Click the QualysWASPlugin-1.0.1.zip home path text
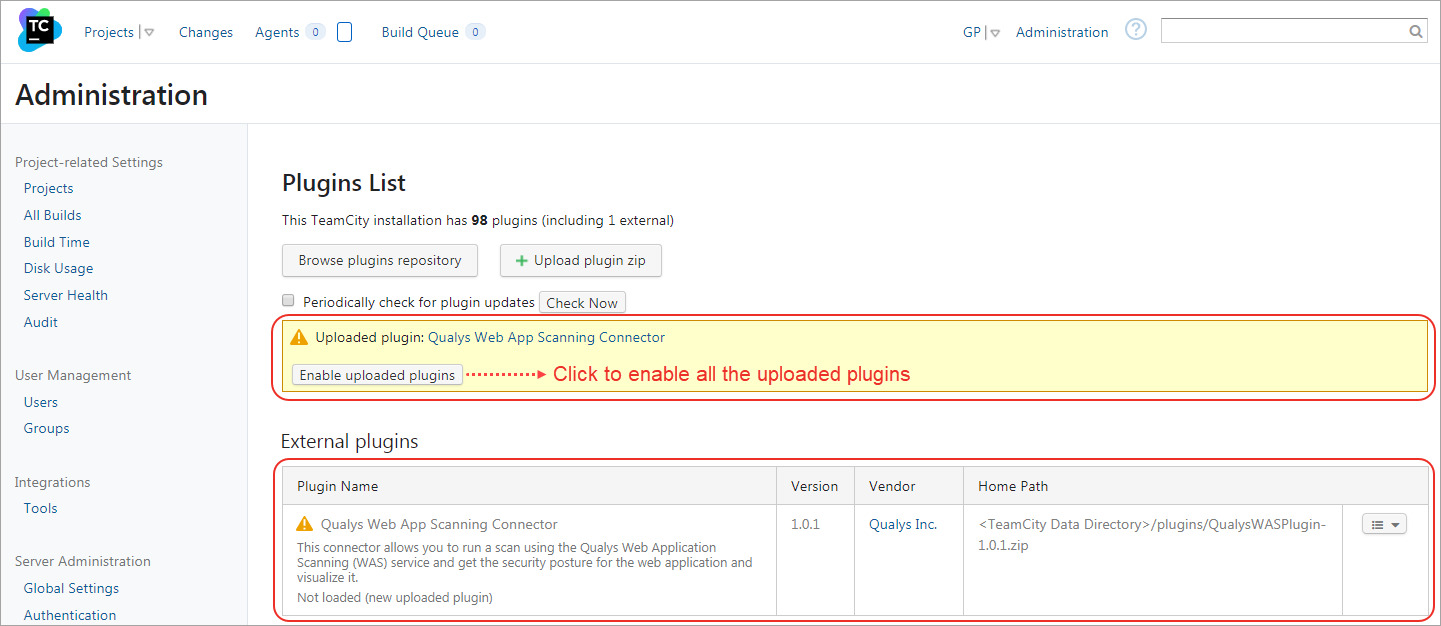This screenshot has width=1441, height=626. [1152, 535]
